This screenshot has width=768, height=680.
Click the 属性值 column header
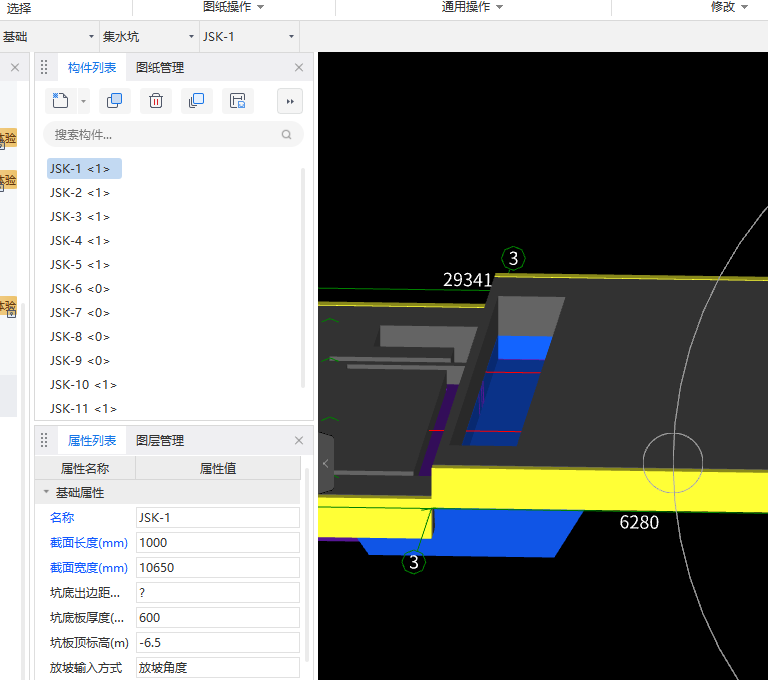point(218,469)
